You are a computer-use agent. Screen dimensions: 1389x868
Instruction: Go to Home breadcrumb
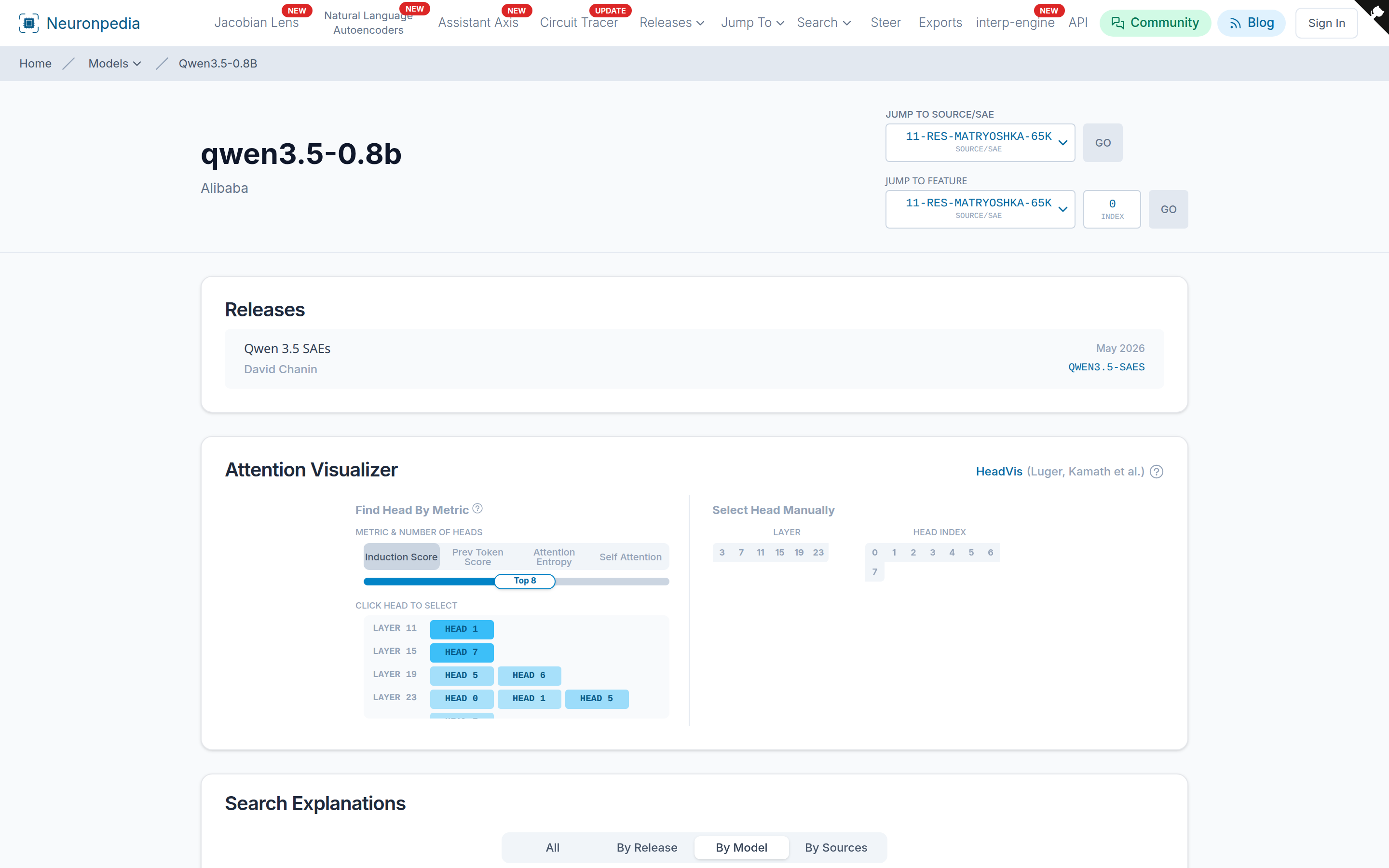tap(36, 64)
